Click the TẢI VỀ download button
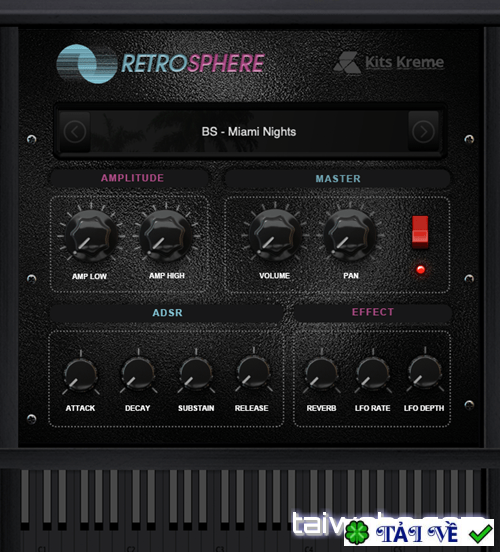500x552 pixels. pos(419,533)
